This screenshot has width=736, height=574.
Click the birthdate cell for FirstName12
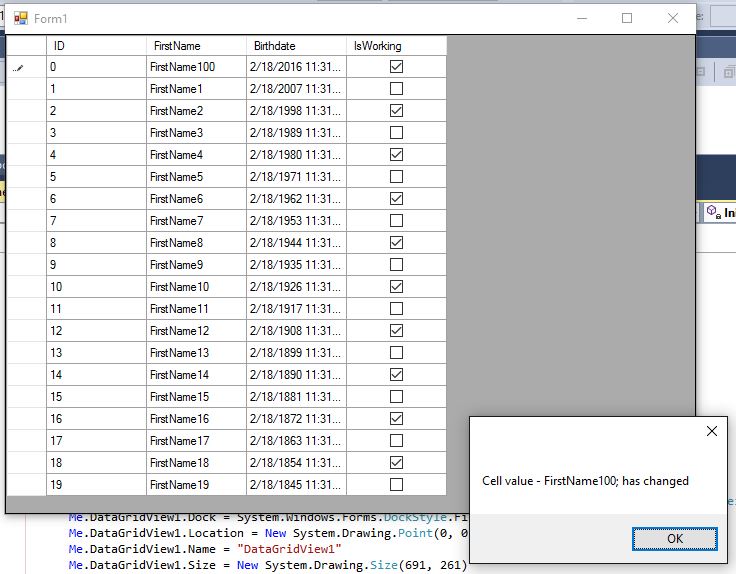tap(296, 331)
